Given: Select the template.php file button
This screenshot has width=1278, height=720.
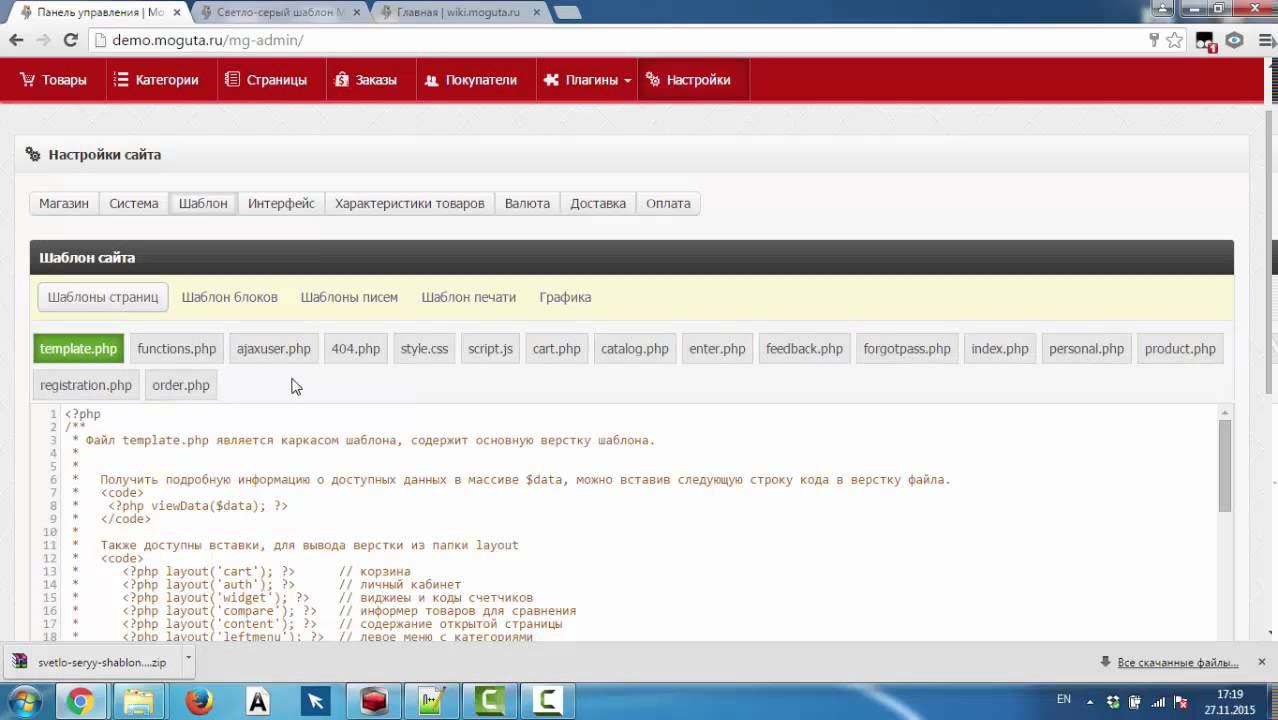Looking at the screenshot, I should (x=78, y=349).
